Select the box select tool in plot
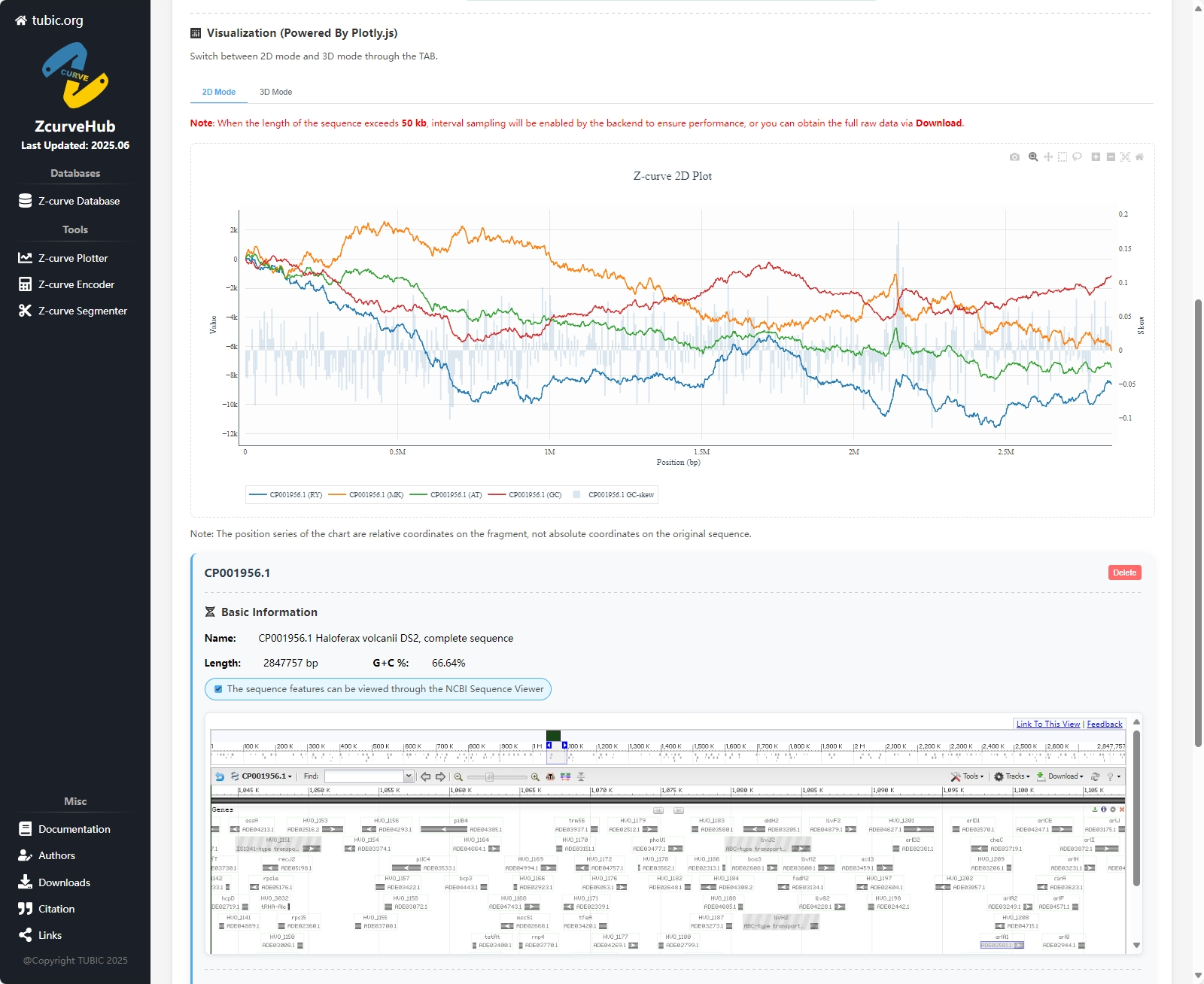Viewport: 1204px width, 984px height. tap(1063, 157)
